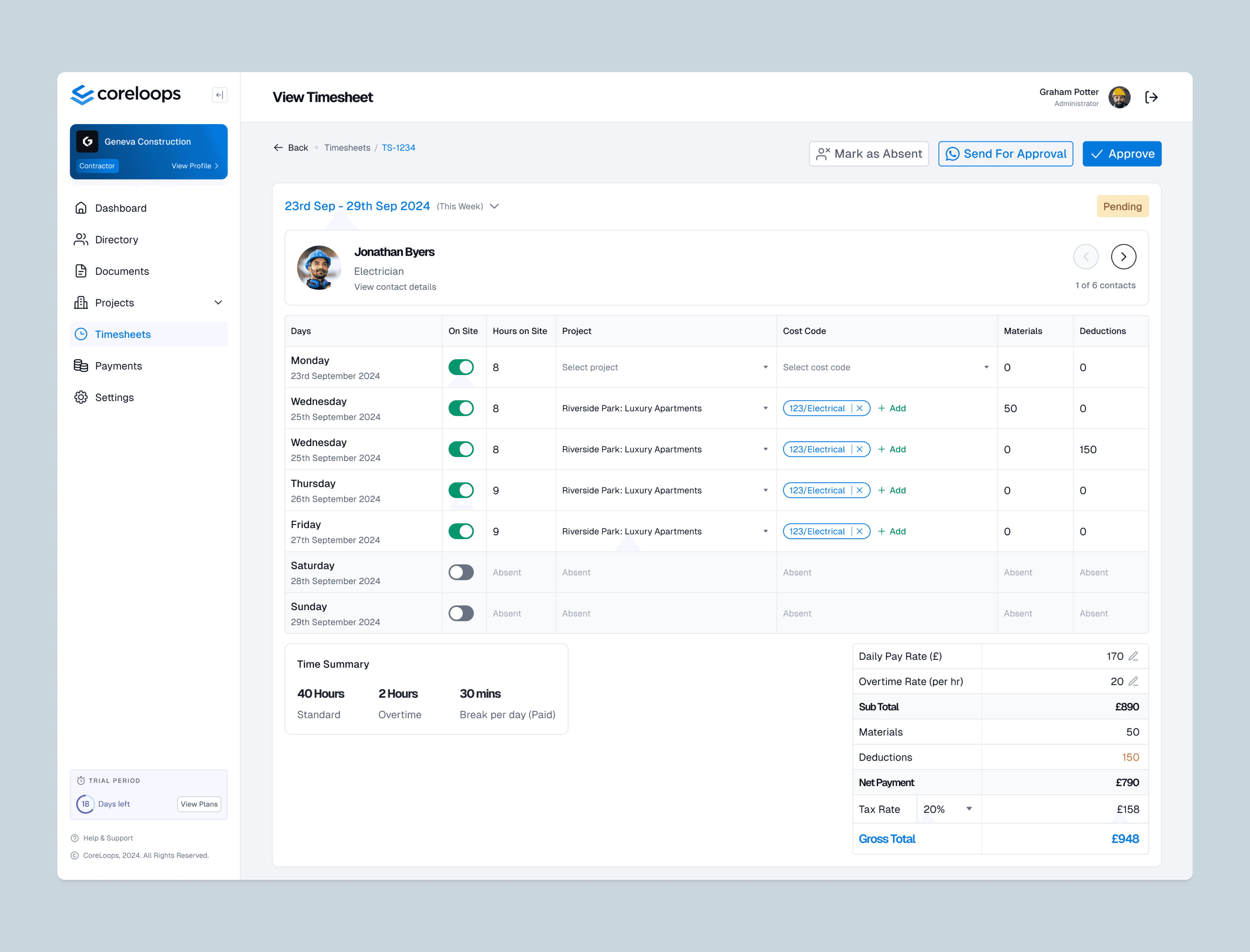Edit Overtime Rate with pencil icon

tap(1133, 681)
